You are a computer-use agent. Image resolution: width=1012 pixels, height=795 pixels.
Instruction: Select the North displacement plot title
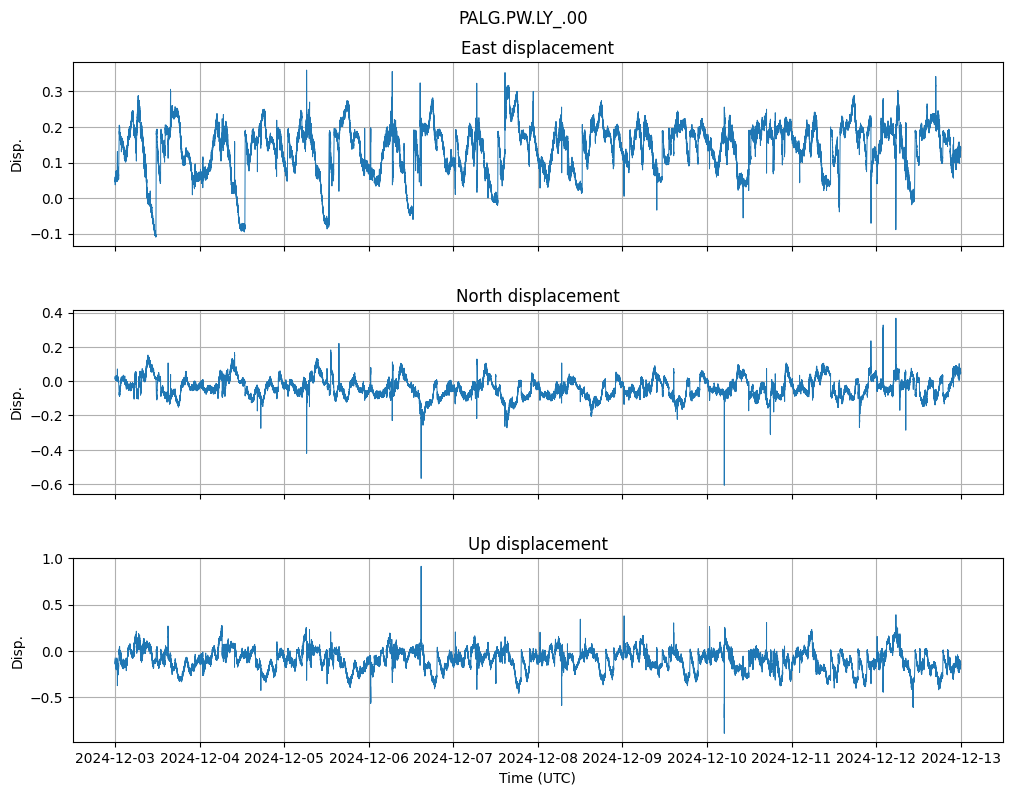pos(537,296)
